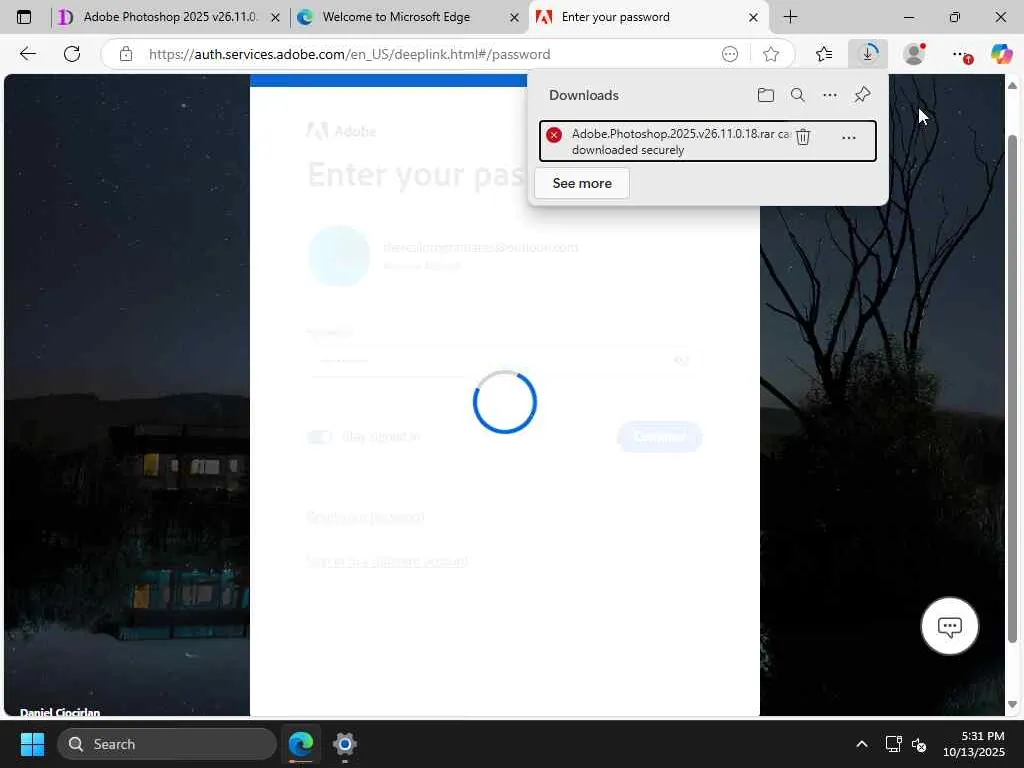Go back to the previous page
This screenshot has width=1024, height=768.
click(x=27, y=54)
